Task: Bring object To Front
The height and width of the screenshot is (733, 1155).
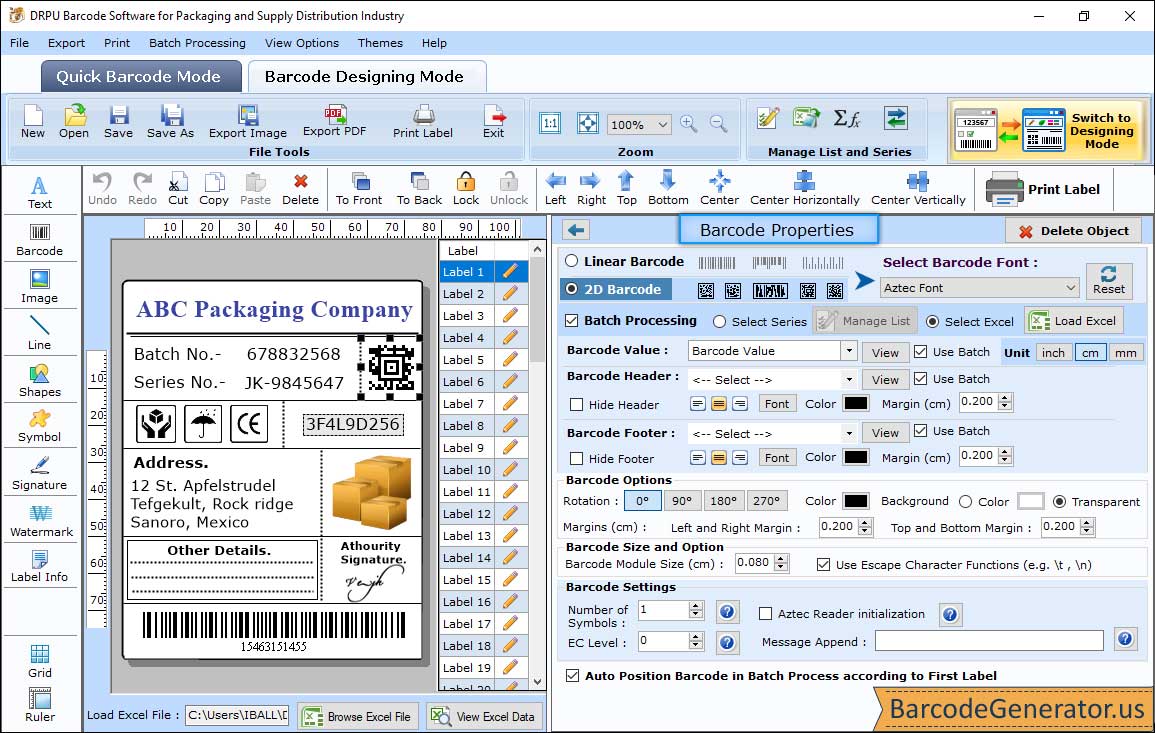Action: pos(359,189)
